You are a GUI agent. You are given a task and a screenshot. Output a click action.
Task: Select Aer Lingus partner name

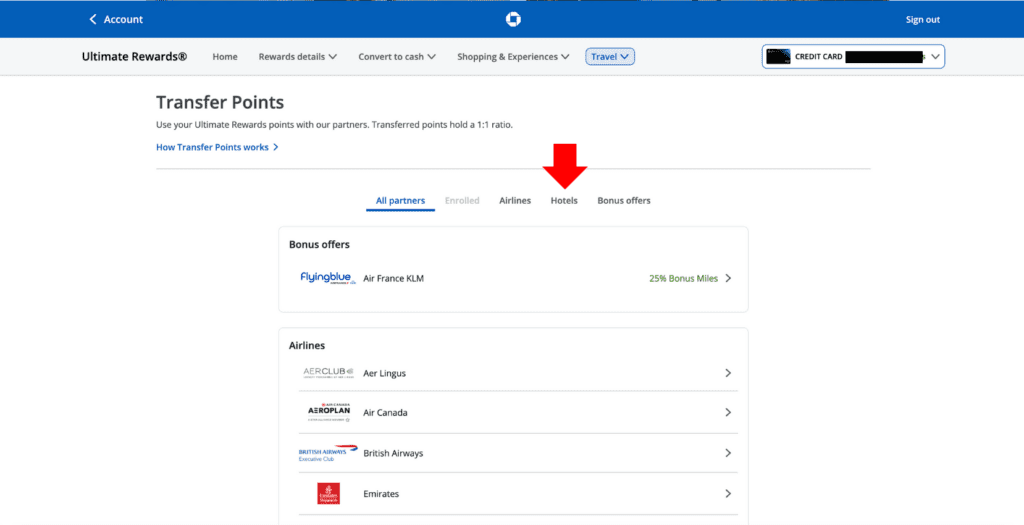point(384,374)
